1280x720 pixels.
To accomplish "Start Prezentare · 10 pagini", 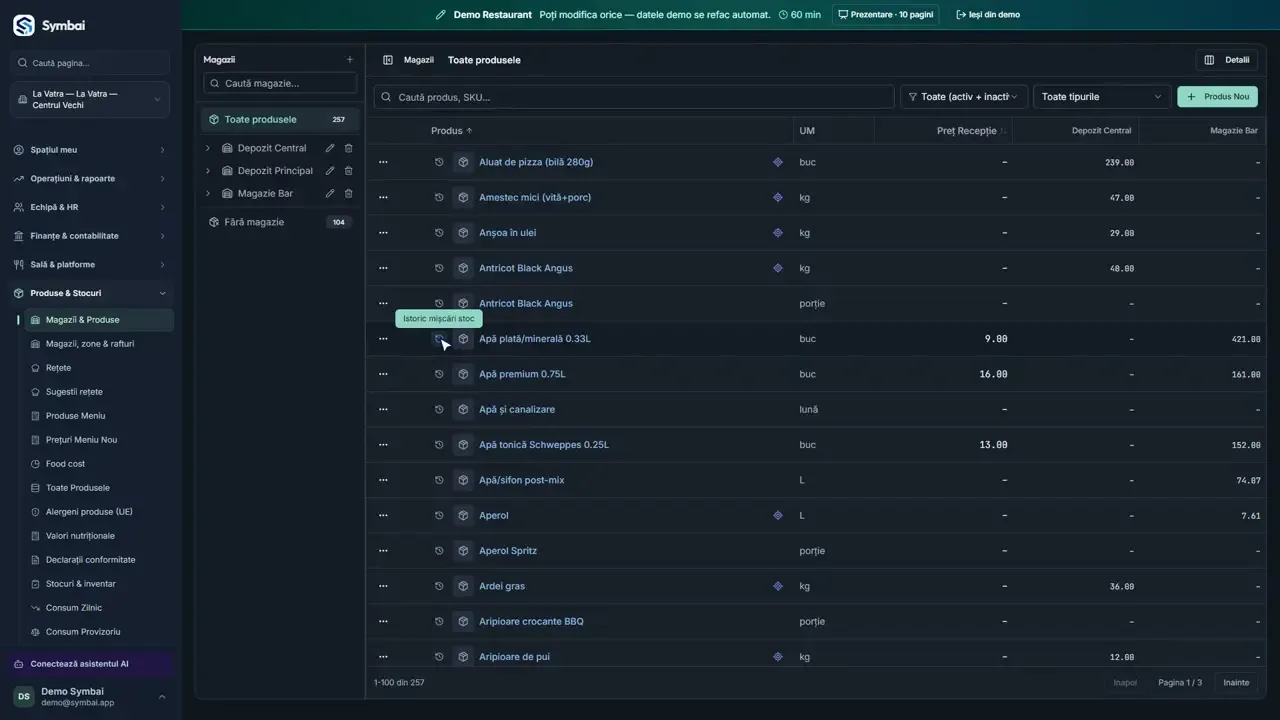I will pyautogui.click(x=885, y=15).
